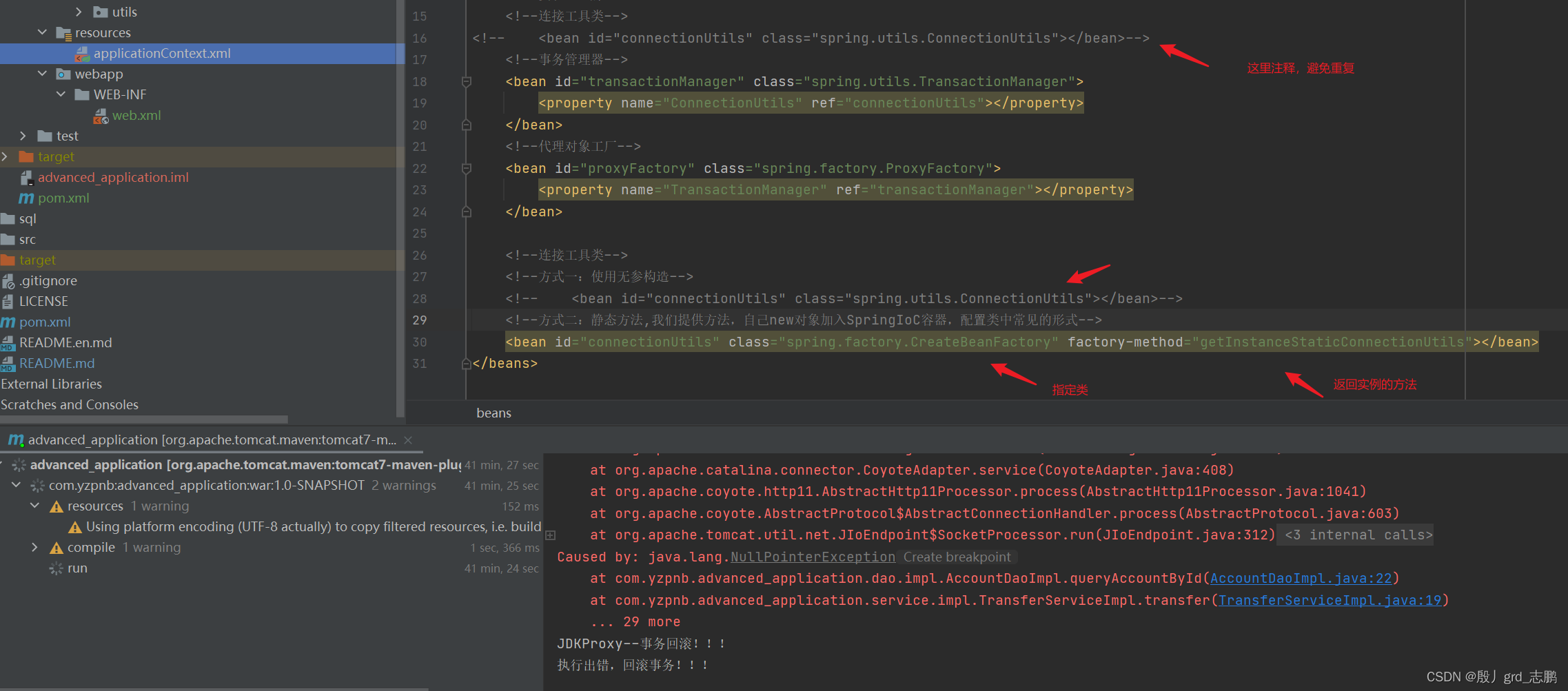Click the Maven icon of root pom.xml

[8, 322]
